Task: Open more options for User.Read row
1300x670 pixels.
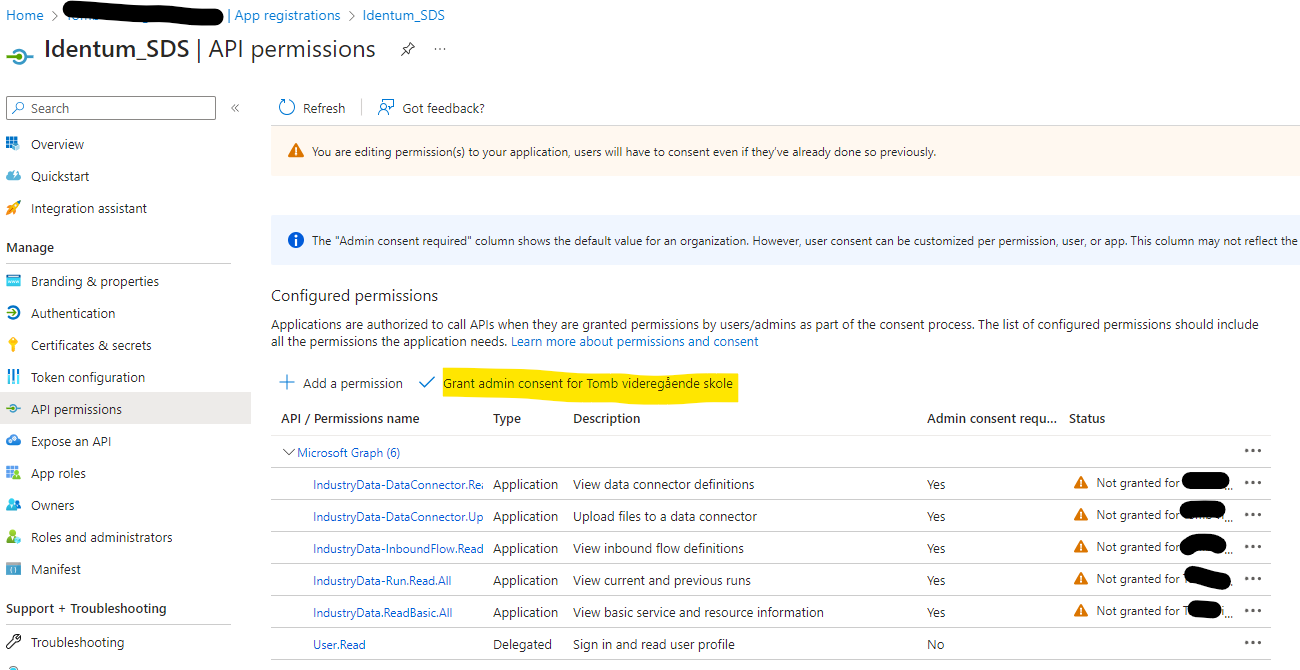Action: pos(1252,643)
